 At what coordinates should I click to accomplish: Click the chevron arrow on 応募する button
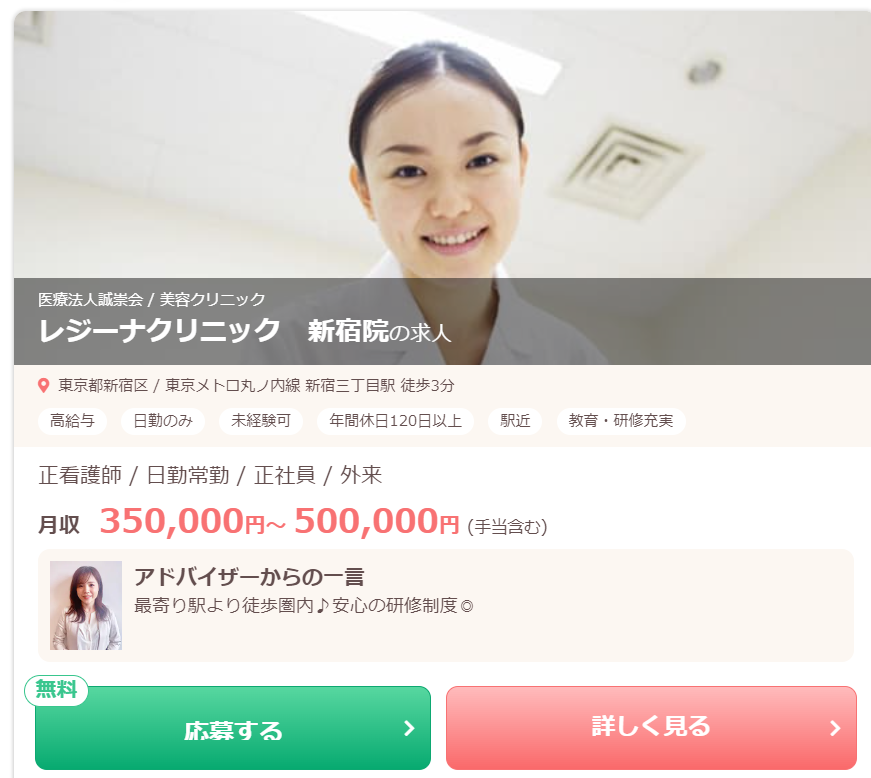tap(409, 728)
